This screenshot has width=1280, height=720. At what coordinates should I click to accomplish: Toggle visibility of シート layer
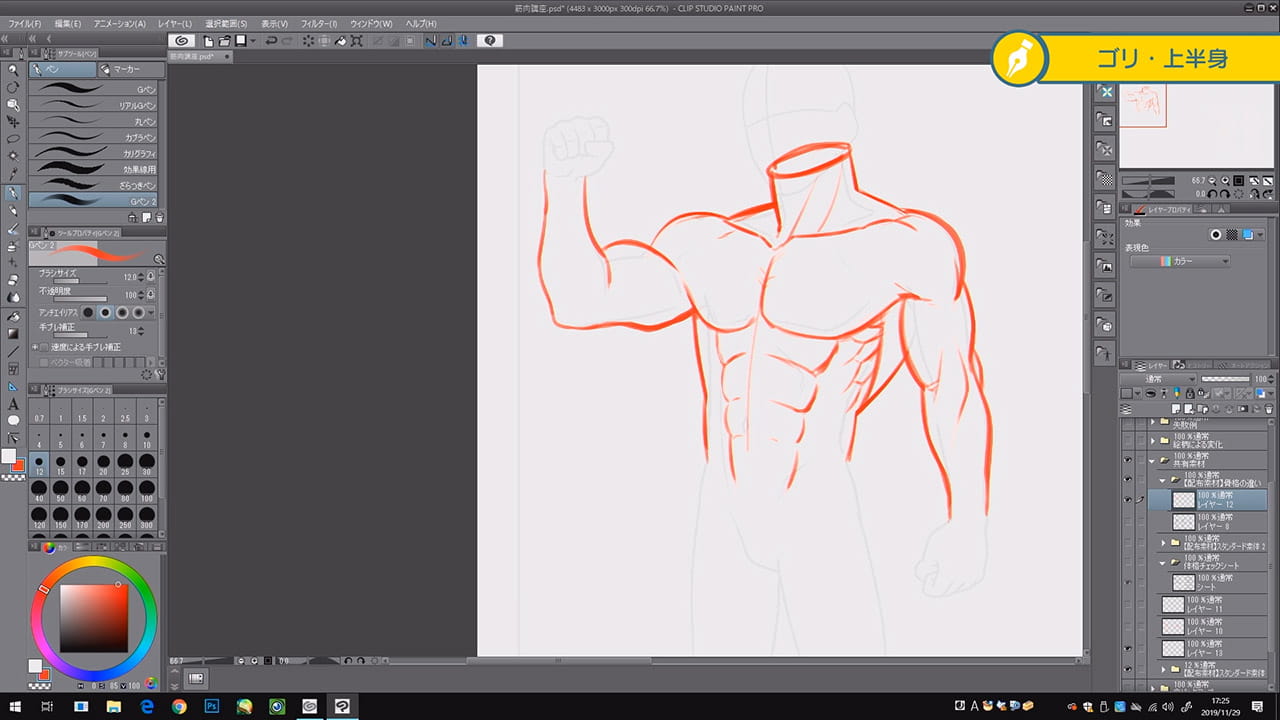click(x=1127, y=582)
